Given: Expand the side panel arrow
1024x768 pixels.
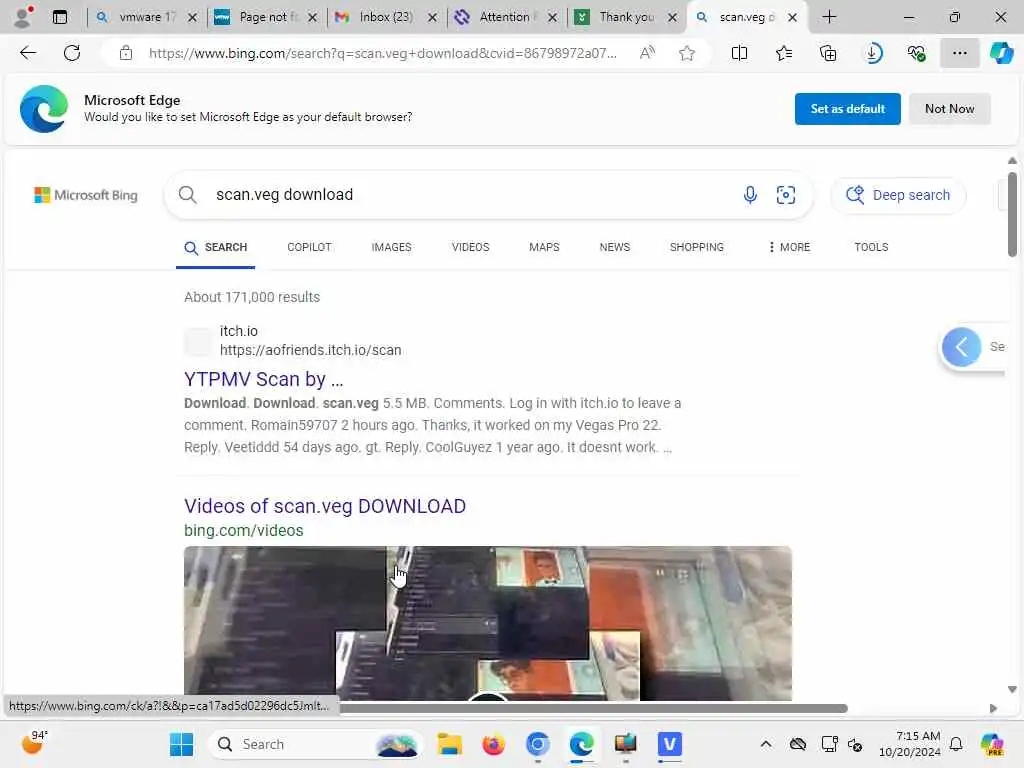Looking at the screenshot, I should point(961,347).
